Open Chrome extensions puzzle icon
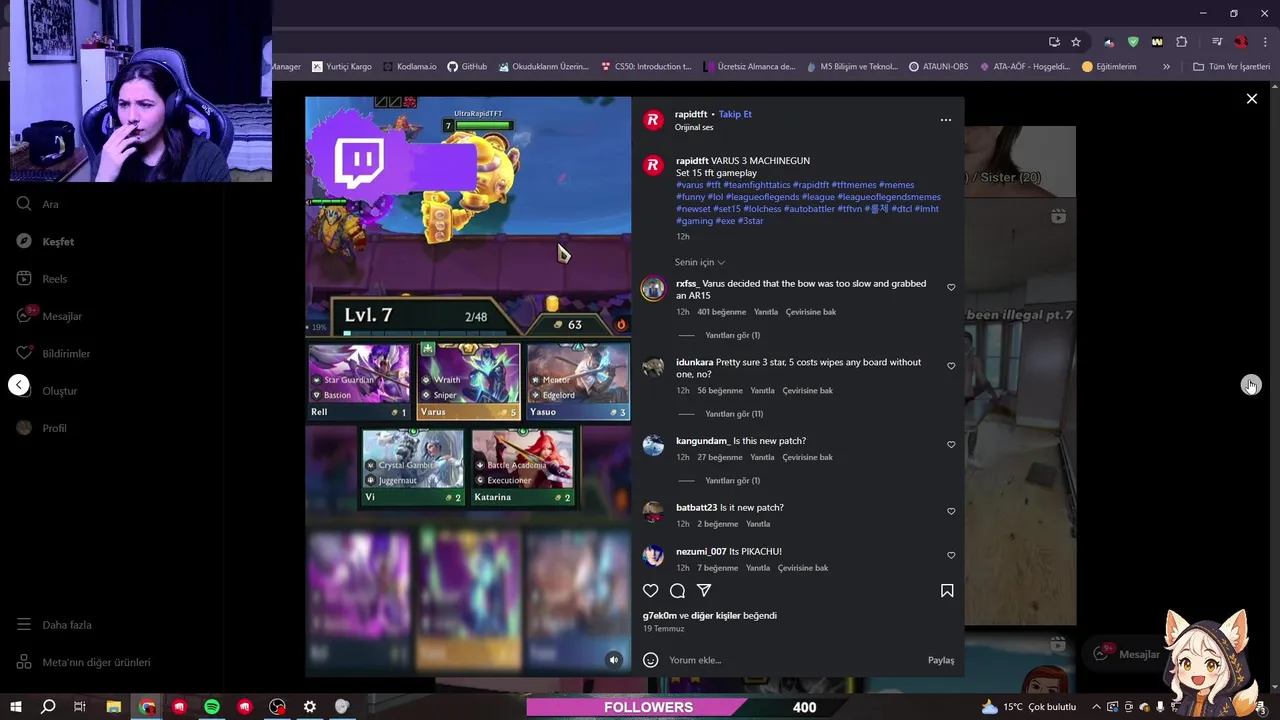The height and width of the screenshot is (720, 1280). pyautogui.click(x=1182, y=42)
